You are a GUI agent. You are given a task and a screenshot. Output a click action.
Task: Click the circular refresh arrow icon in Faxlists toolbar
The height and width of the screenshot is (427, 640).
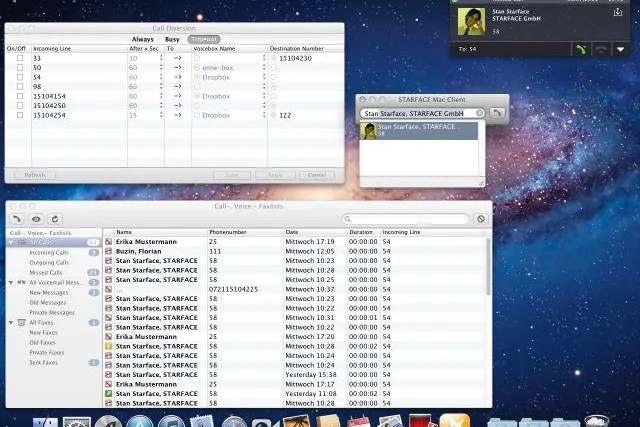point(55,219)
